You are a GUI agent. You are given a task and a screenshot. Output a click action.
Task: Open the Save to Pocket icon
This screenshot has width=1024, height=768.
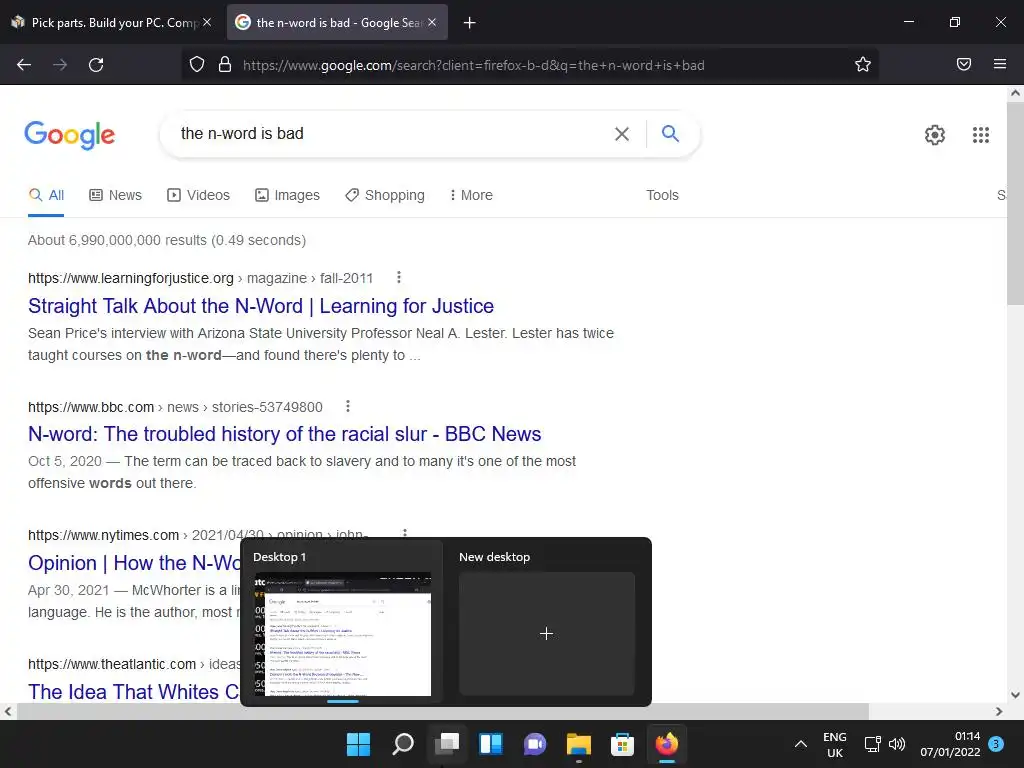pos(963,64)
